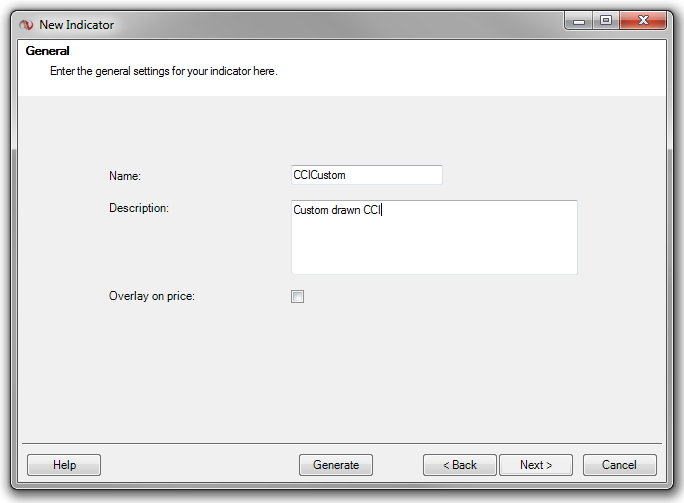
Task: Close the New Indicator dialog
Action: click(643, 21)
